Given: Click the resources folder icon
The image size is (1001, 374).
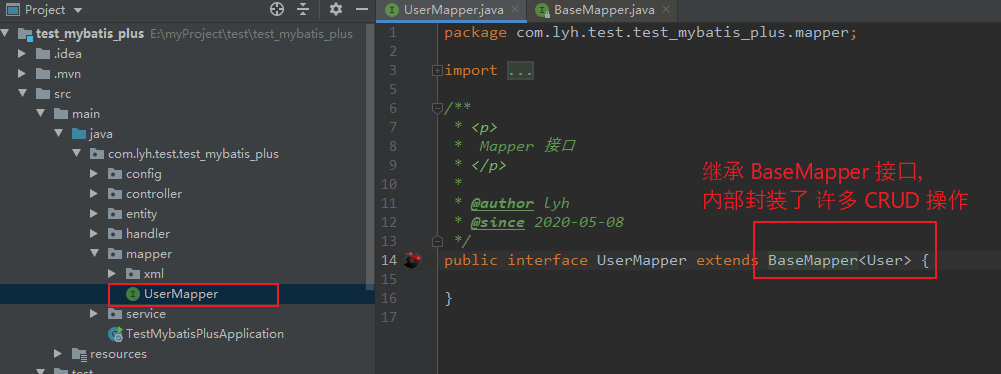Looking at the screenshot, I should [79, 354].
